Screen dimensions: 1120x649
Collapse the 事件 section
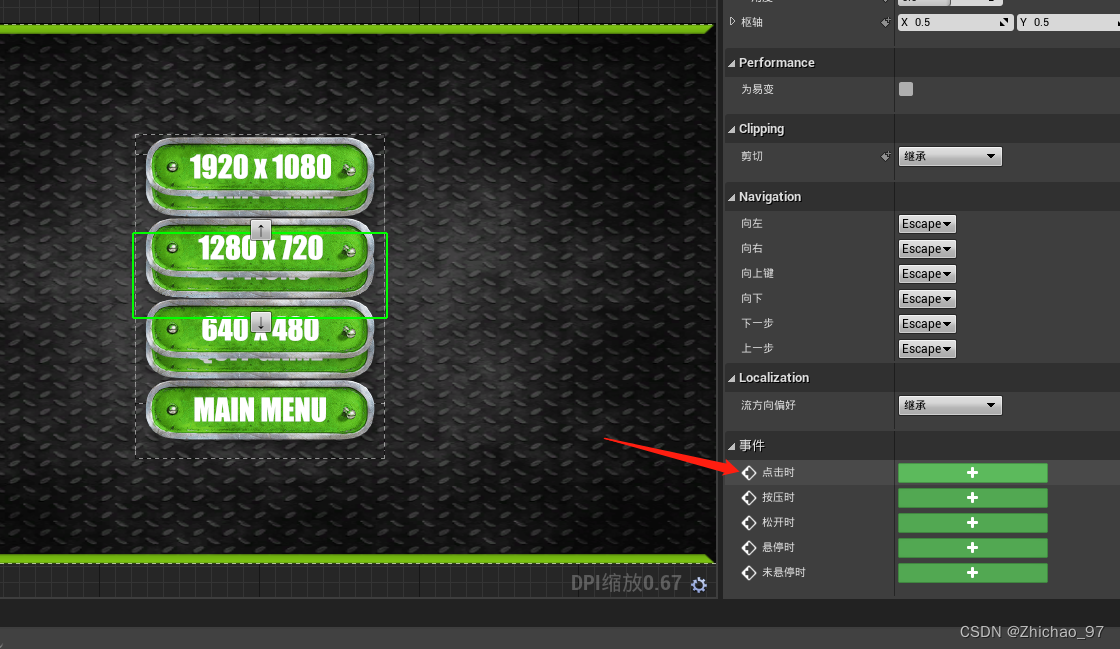point(731,446)
